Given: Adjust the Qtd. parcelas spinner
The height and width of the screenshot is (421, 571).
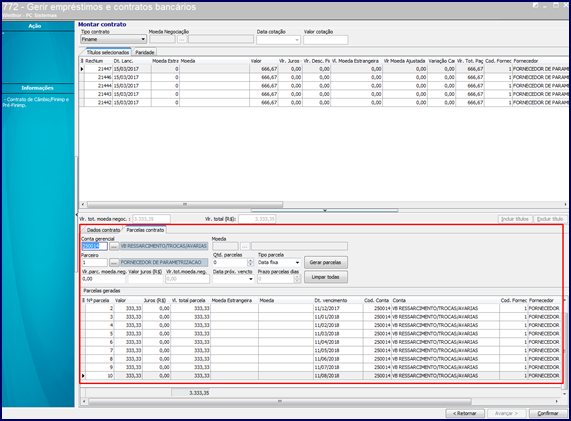Looking at the screenshot, I should point(250,262).
